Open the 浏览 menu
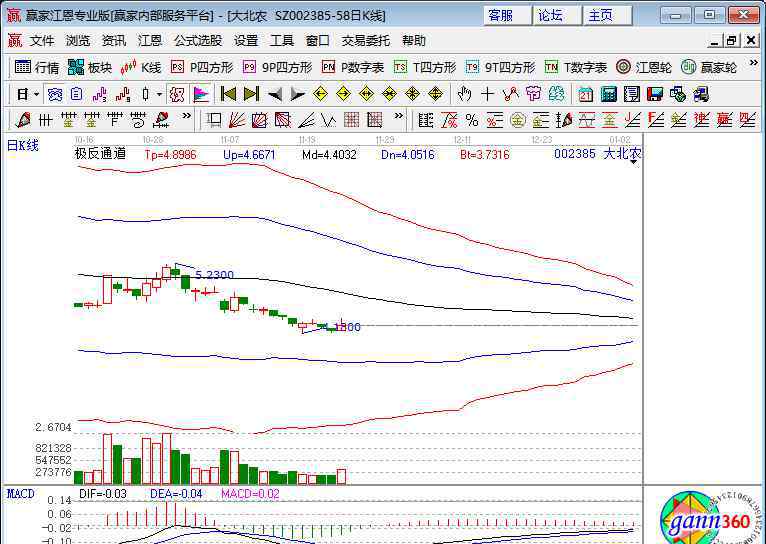Viewport: 766px width, 544px height. tap(78, 41)
